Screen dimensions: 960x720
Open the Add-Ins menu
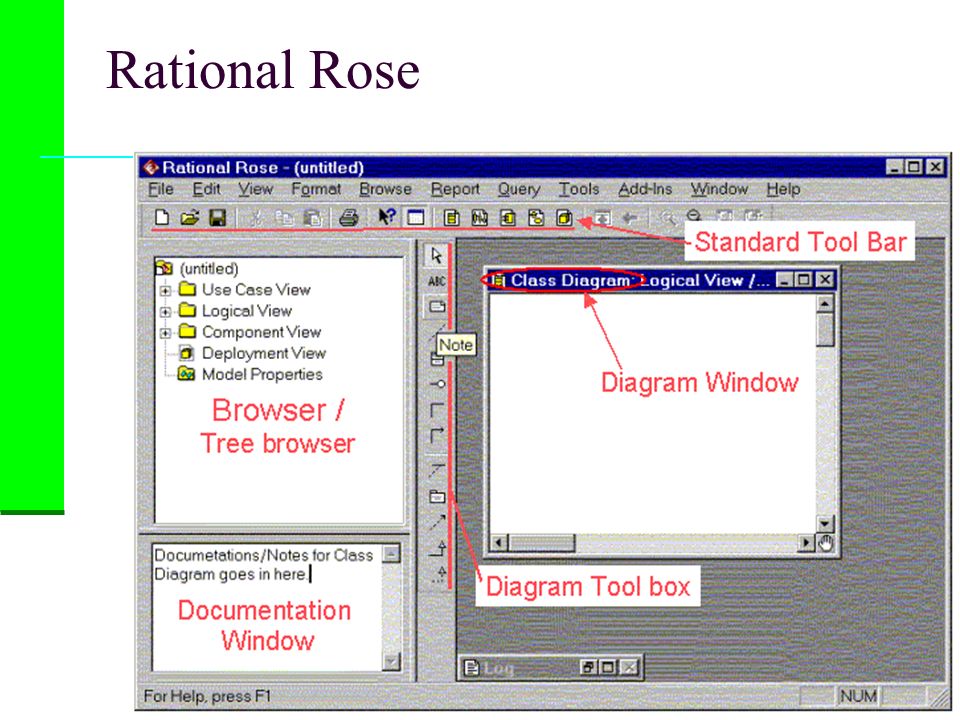pyautogui.click(x=645, y=189)
